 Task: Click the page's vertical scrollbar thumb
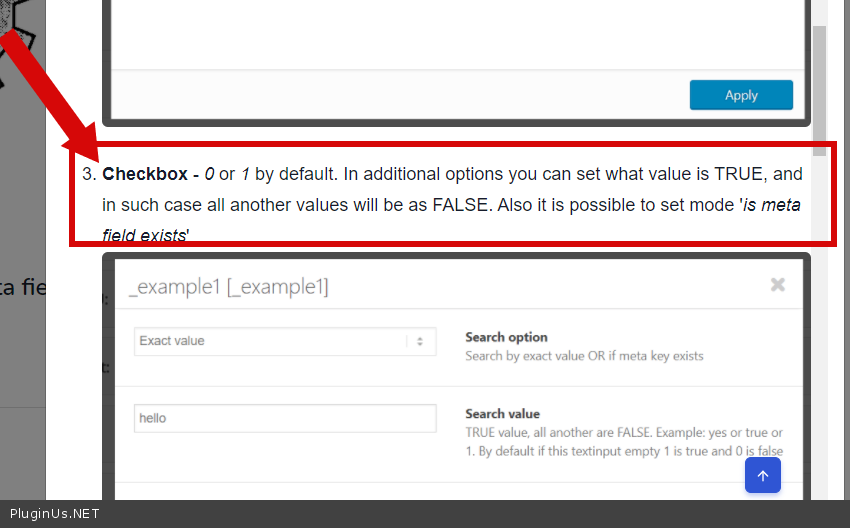(819, 70)
